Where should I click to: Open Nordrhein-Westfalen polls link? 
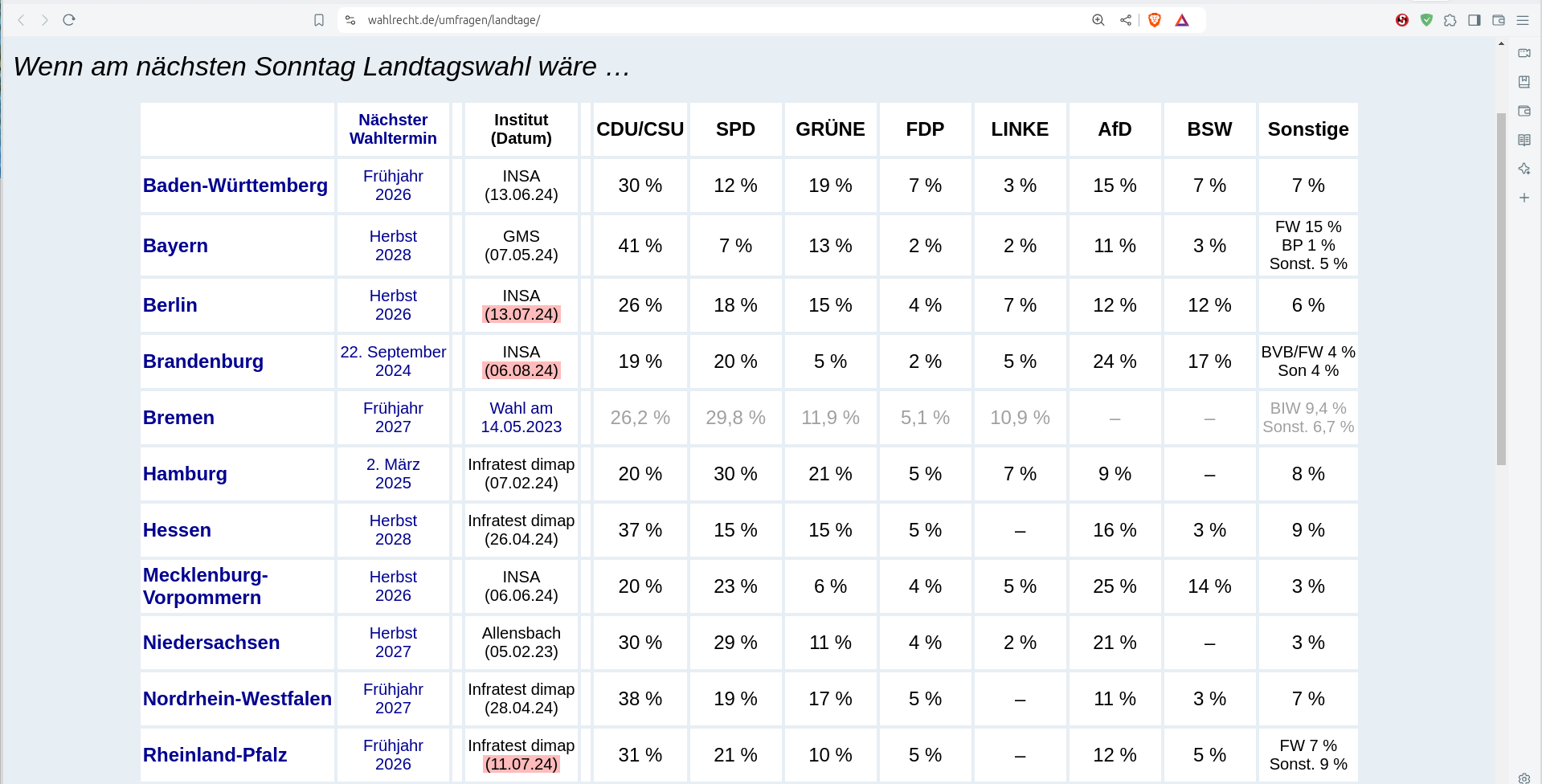(237, 699)
